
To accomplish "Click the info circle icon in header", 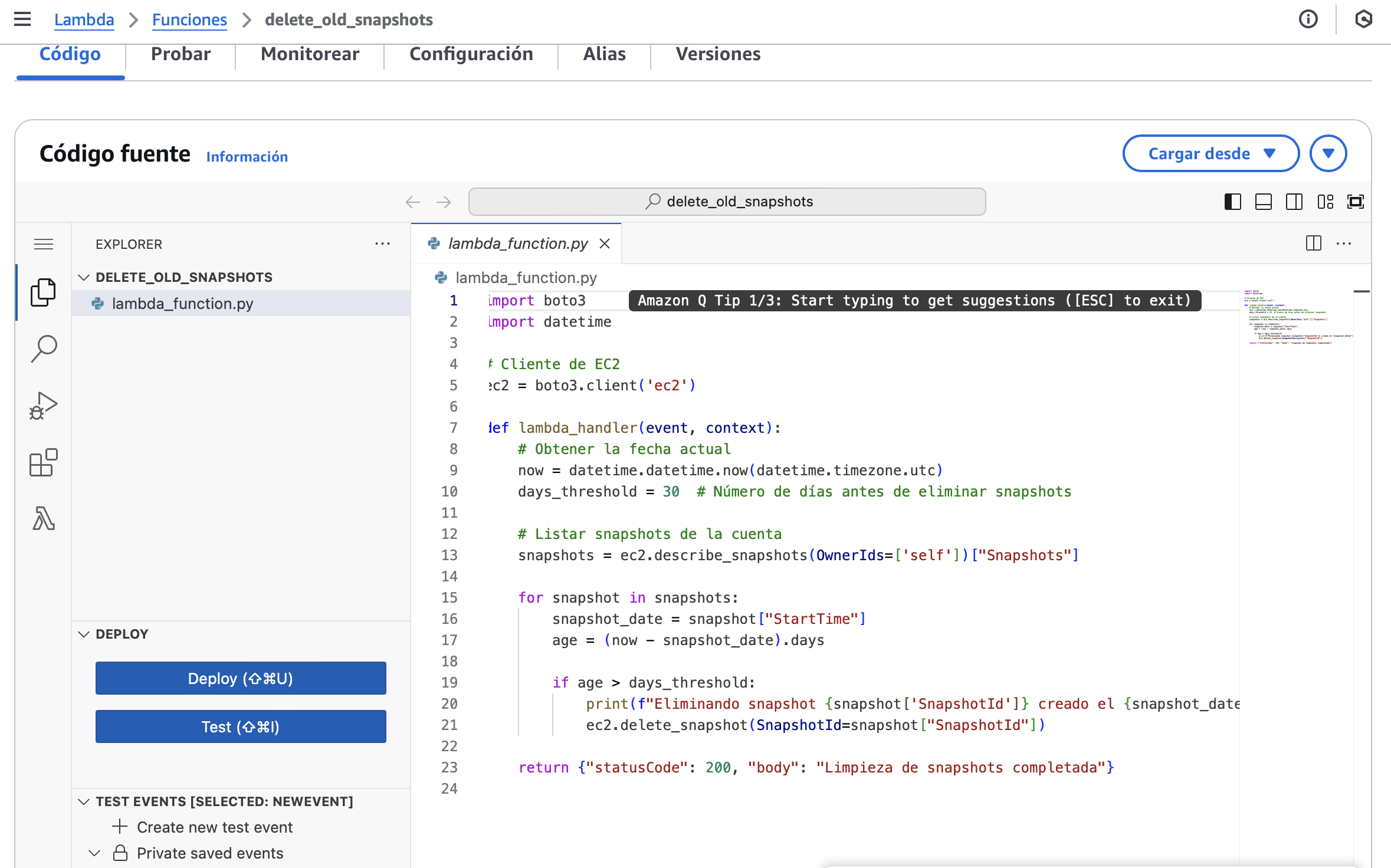I will tap(1308, 19).
